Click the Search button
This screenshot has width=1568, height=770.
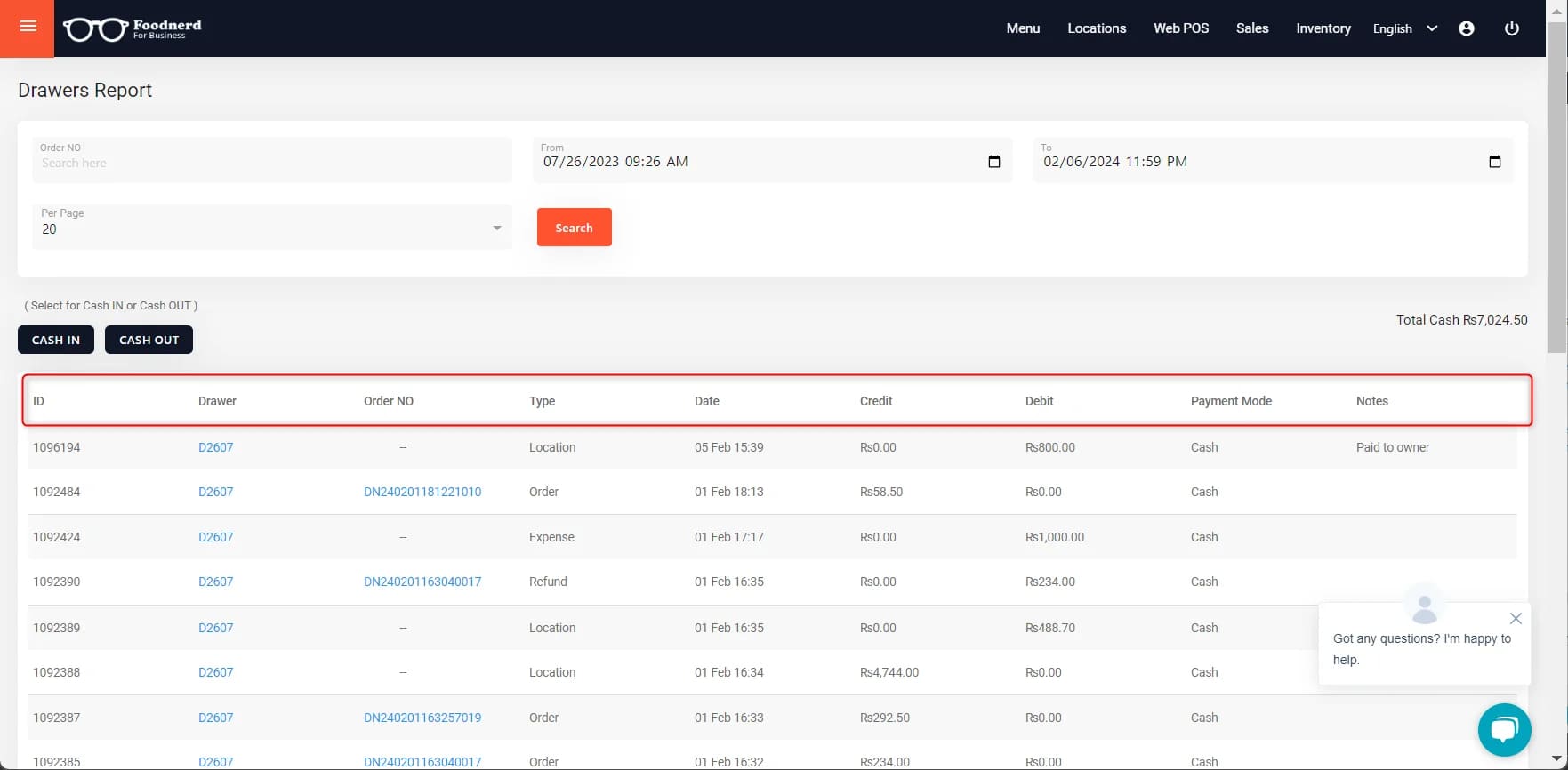point(575,228)
